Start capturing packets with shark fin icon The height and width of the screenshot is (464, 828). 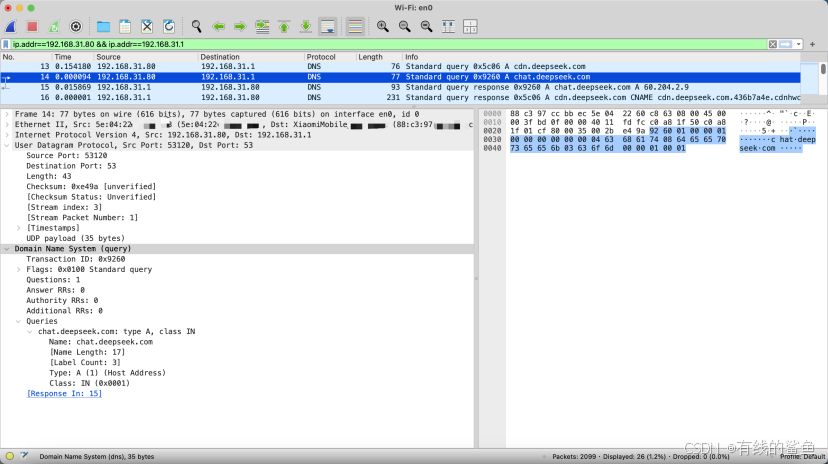[11, 26]
